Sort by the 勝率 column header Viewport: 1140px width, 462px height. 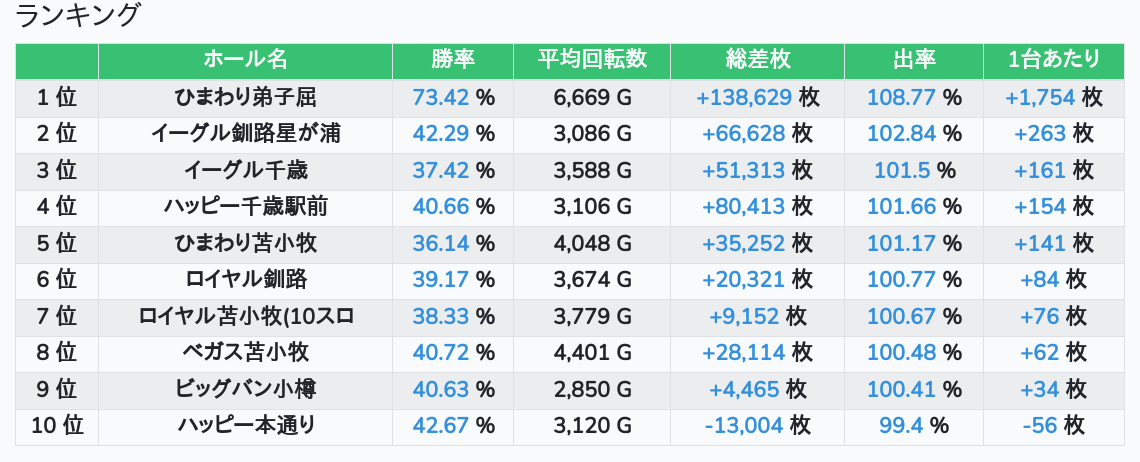click(453, 60)
